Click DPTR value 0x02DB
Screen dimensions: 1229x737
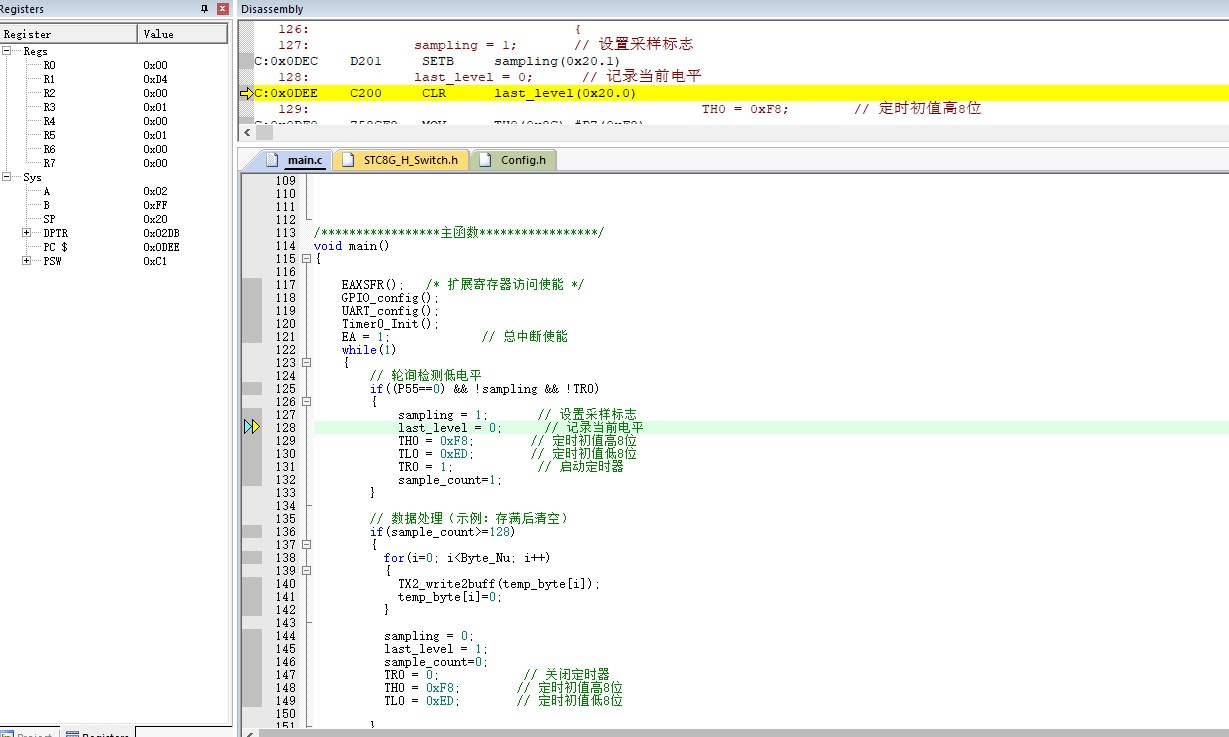[161, 233]
